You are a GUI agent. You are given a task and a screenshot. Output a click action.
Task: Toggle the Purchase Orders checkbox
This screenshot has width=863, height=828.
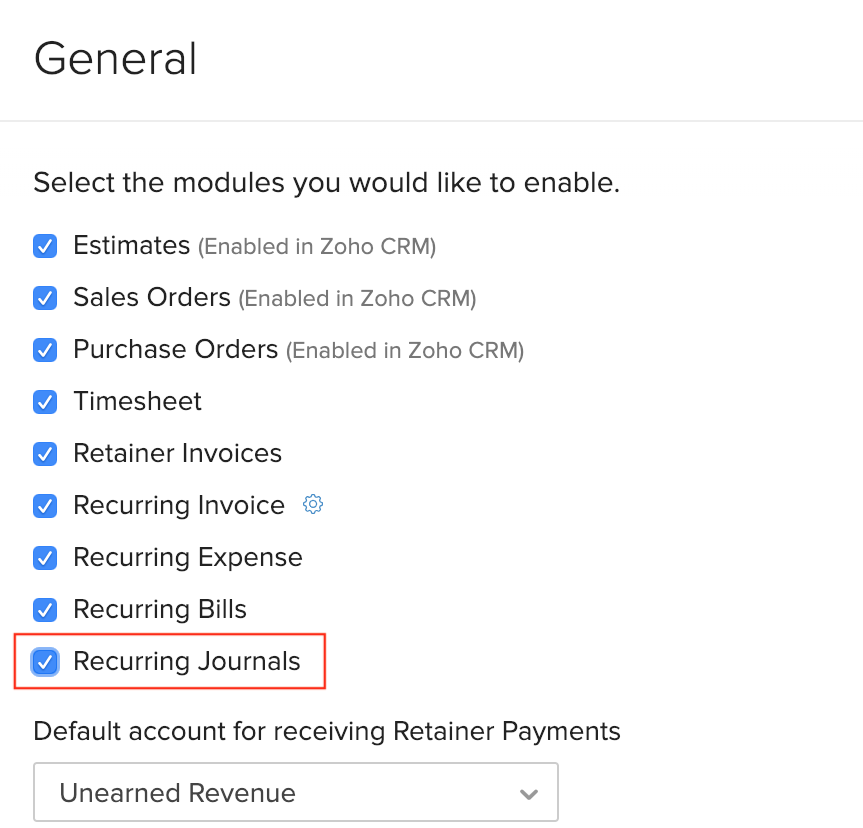click(x=44, y=350)
